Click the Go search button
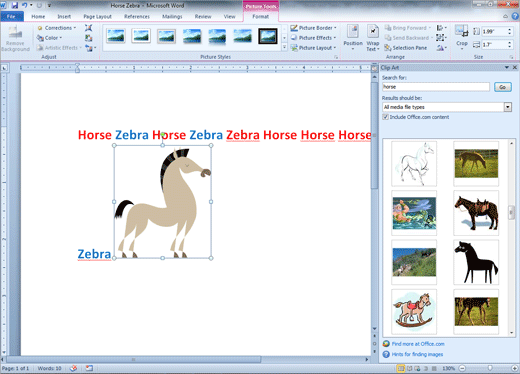 coord(503,87)
